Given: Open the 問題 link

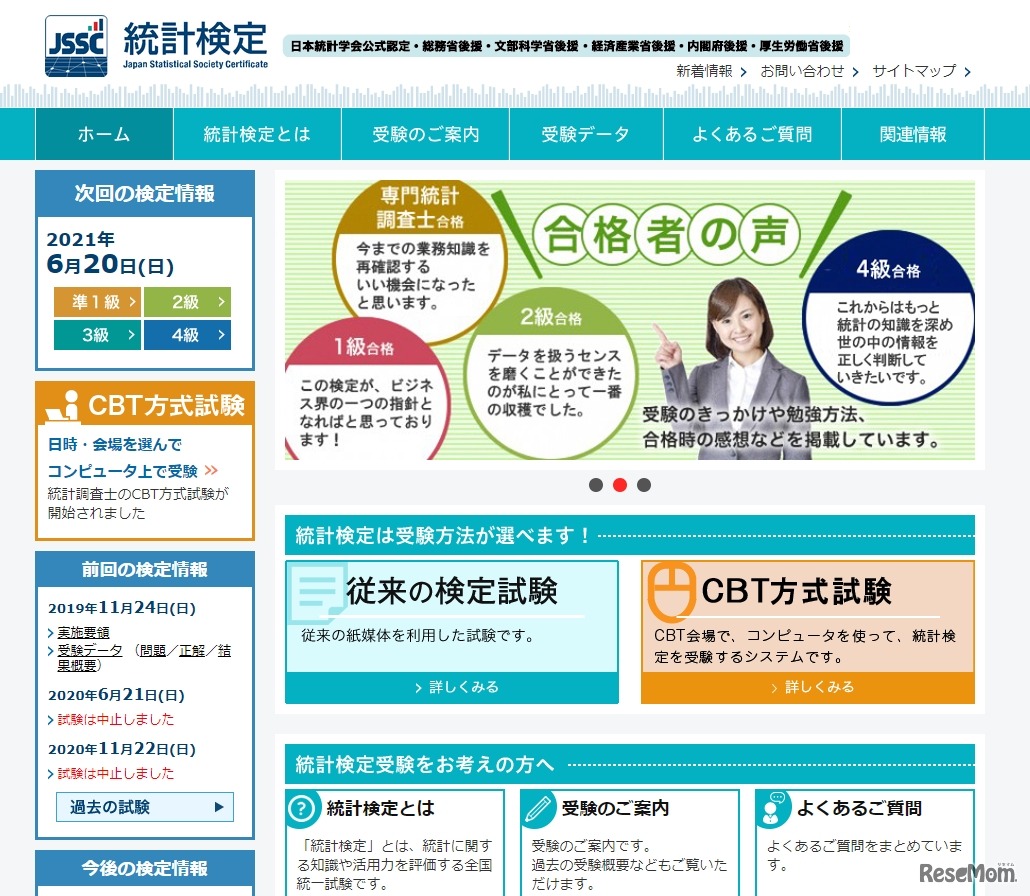Looking at the screenshot, I should point(152,650).
